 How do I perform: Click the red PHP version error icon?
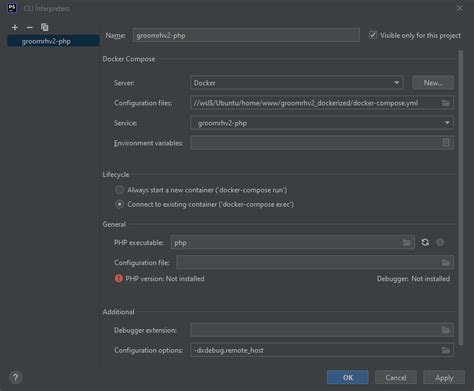[119, 278]
